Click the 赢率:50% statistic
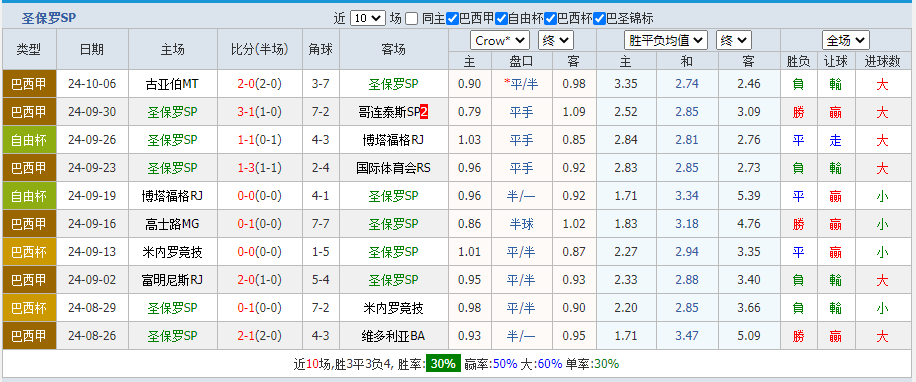Screen dimensions: 916x382 (491, 364)
